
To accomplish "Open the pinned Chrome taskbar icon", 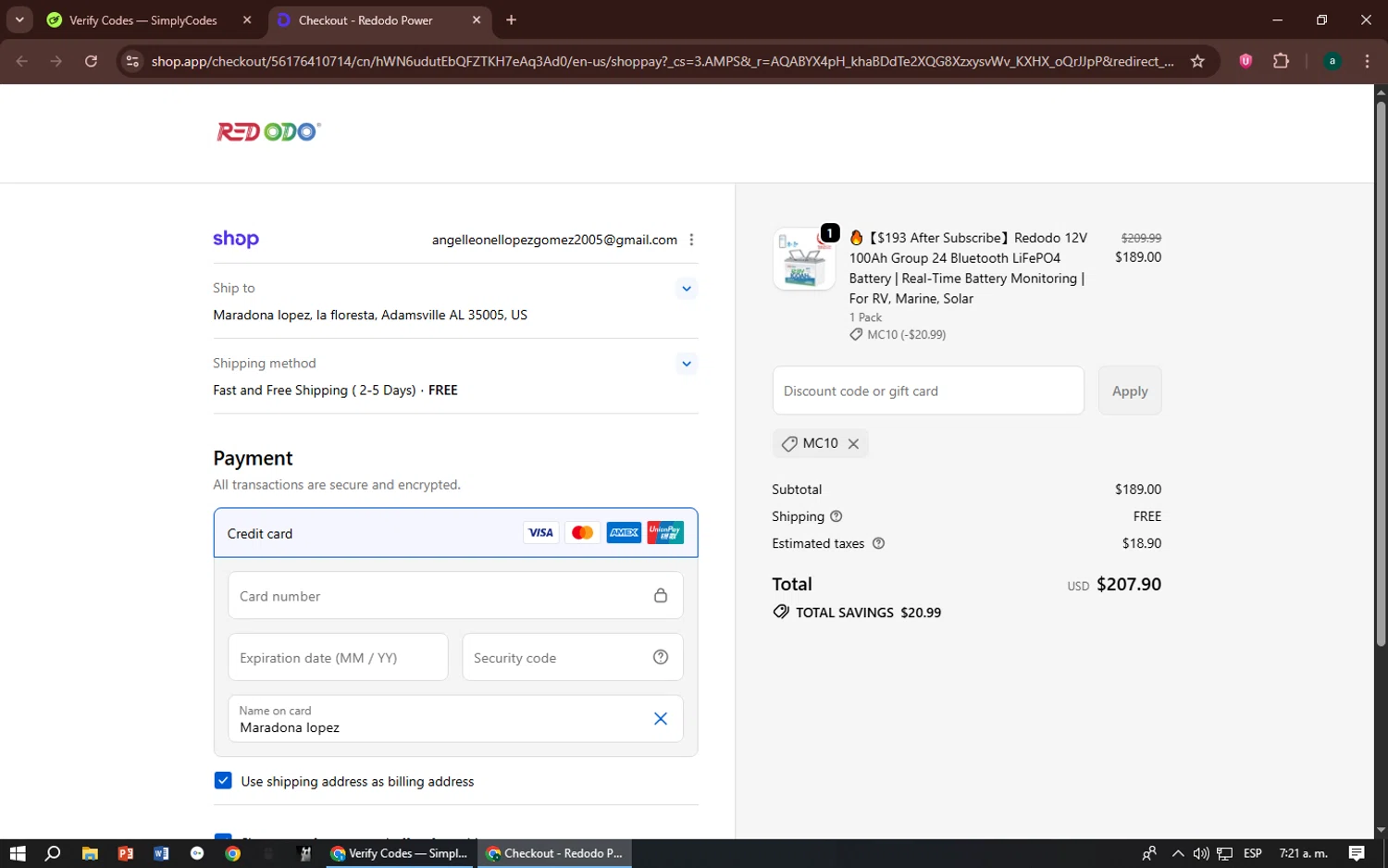I will pyautogui.click(x=233, y=853).
